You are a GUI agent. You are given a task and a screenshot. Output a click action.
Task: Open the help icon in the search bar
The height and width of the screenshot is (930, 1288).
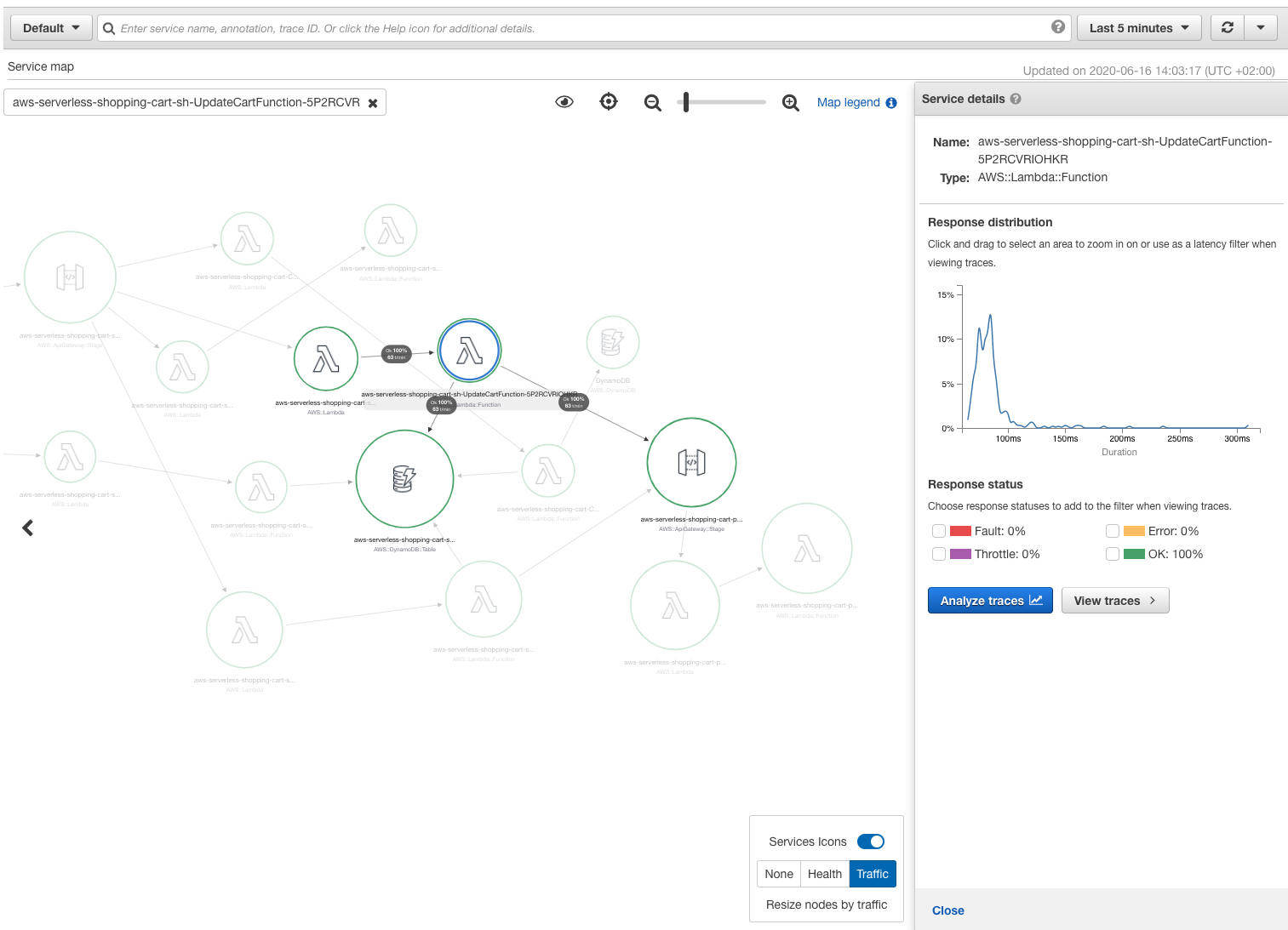pyautogui.click(x=1058, y=27)
